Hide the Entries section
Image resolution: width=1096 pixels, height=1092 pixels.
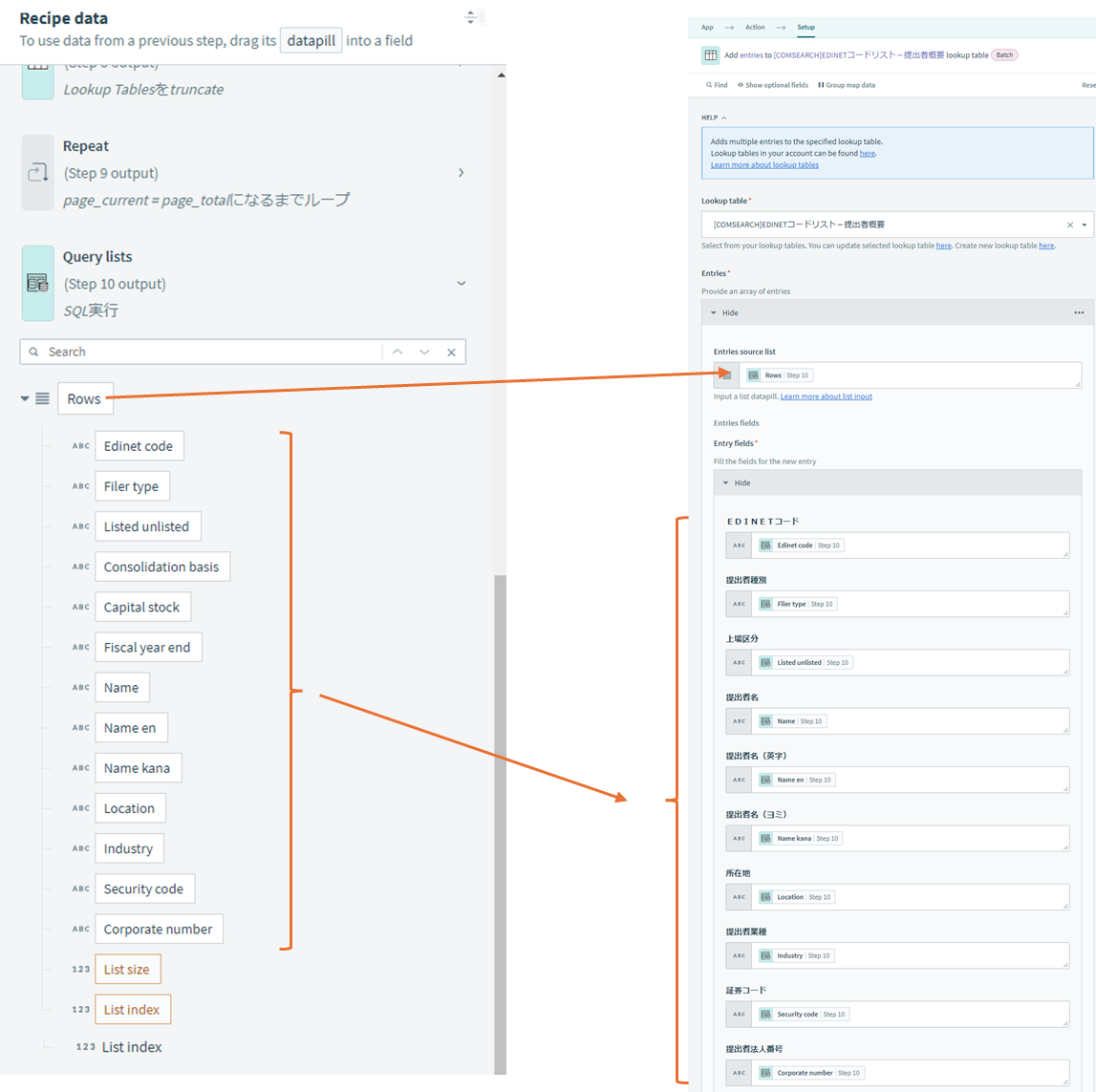point(725,313)
